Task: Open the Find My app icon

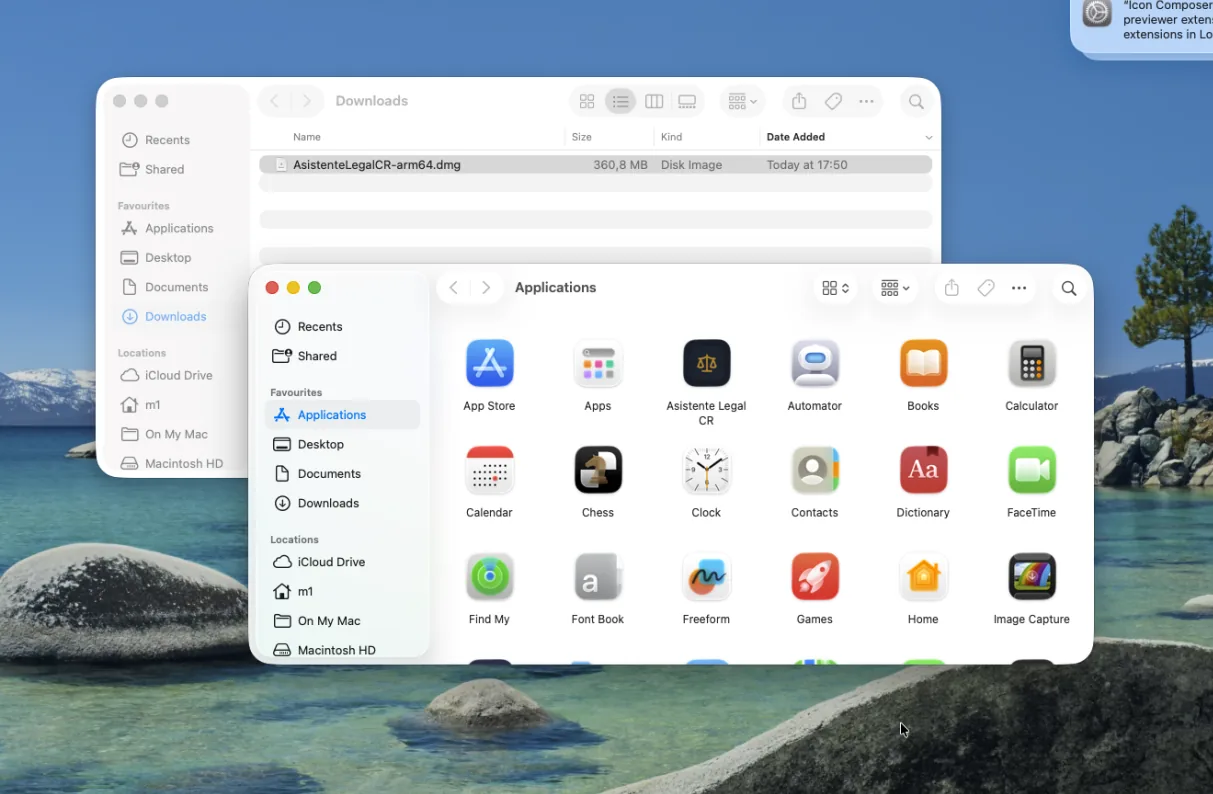Action: pos(489,577)
